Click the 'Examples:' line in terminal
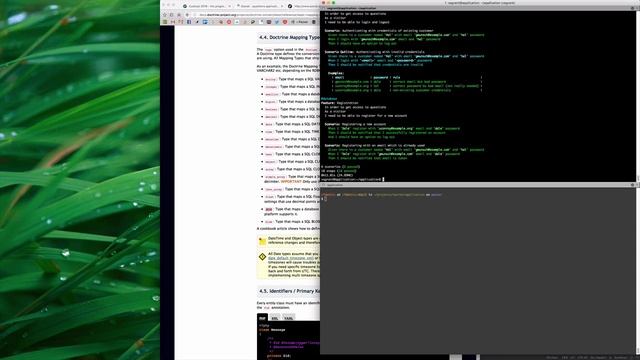Image resolution: width=640 pixels, height=360 pixels. pos(336,73)
